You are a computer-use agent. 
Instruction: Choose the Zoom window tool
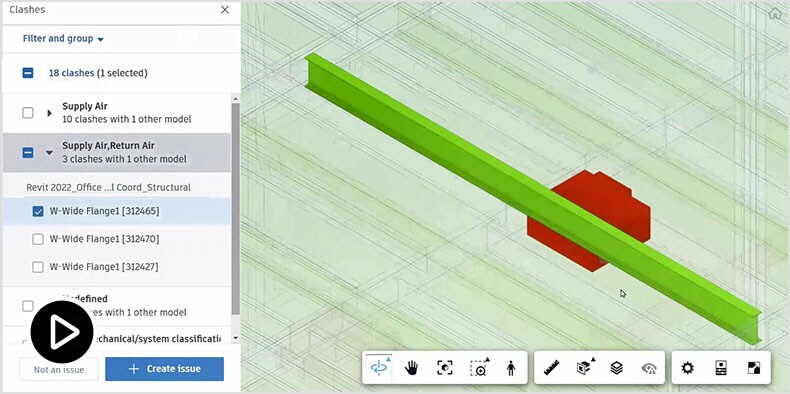click(x=478, y=368)
